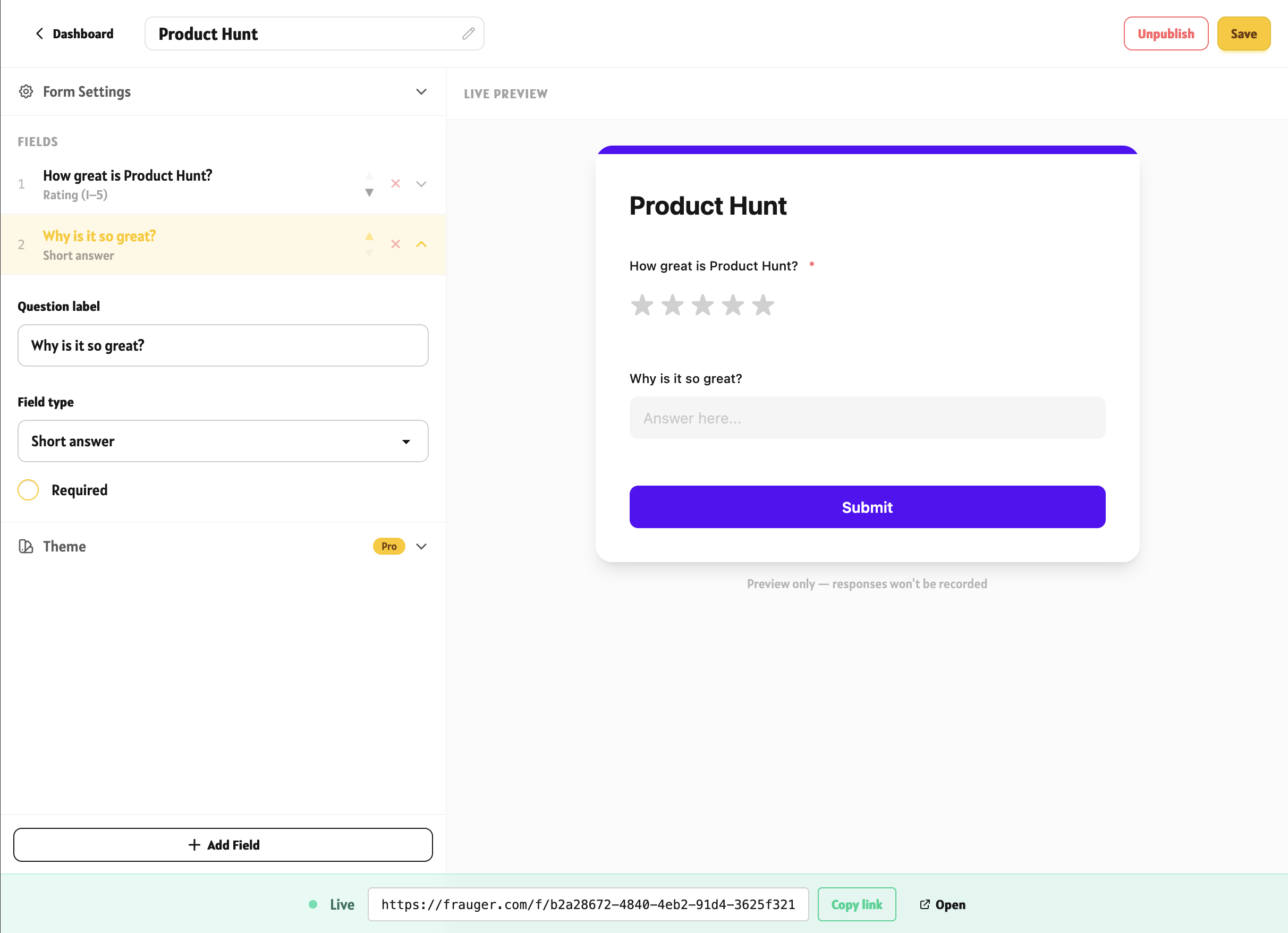Click the LIVE PREVIEW heading
This screenshot has width=1288, height=933.
coord(505,94)
